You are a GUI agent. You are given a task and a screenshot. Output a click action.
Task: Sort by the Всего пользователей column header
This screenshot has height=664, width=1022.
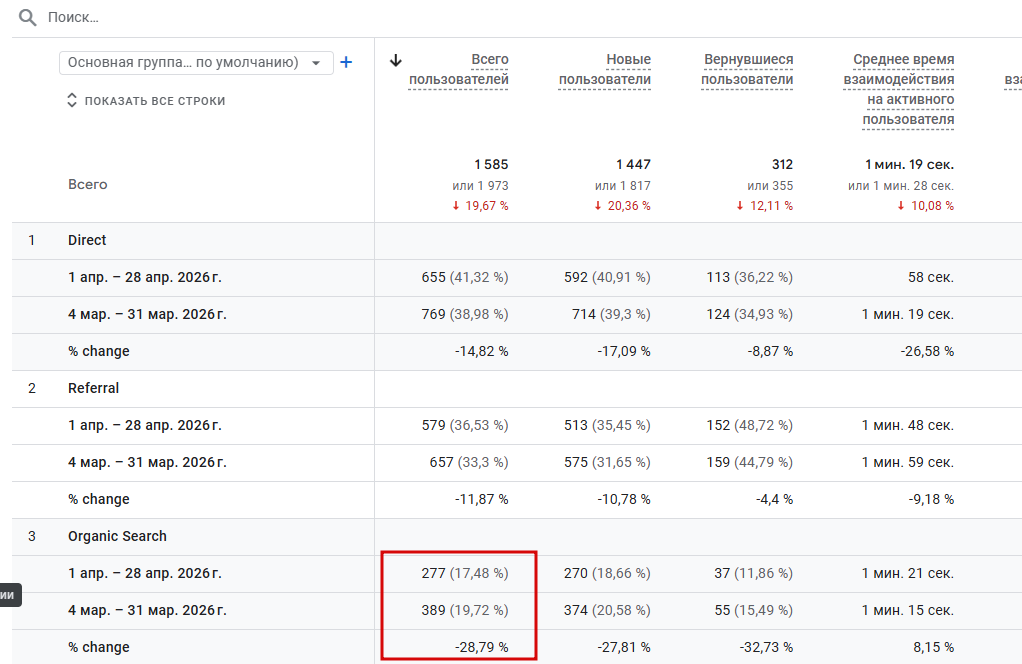(x=459, y=70)
